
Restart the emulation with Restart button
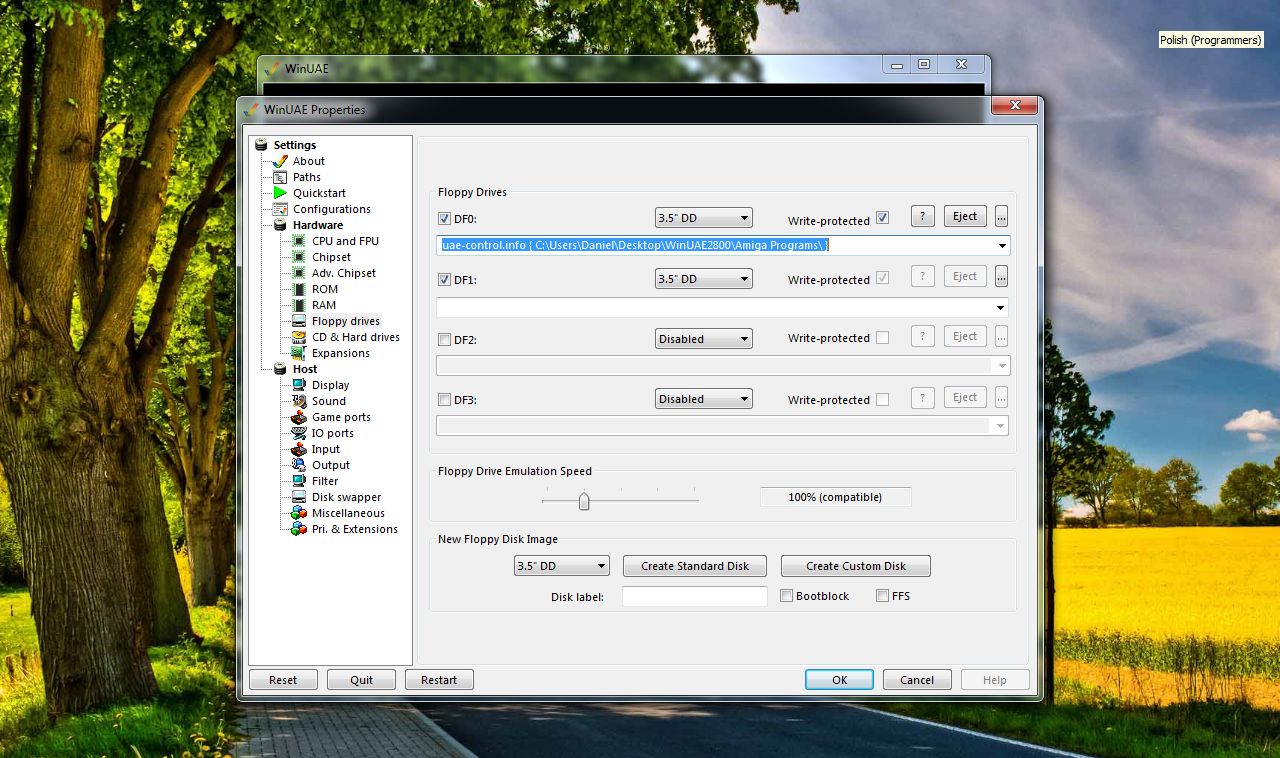(439, 680)
